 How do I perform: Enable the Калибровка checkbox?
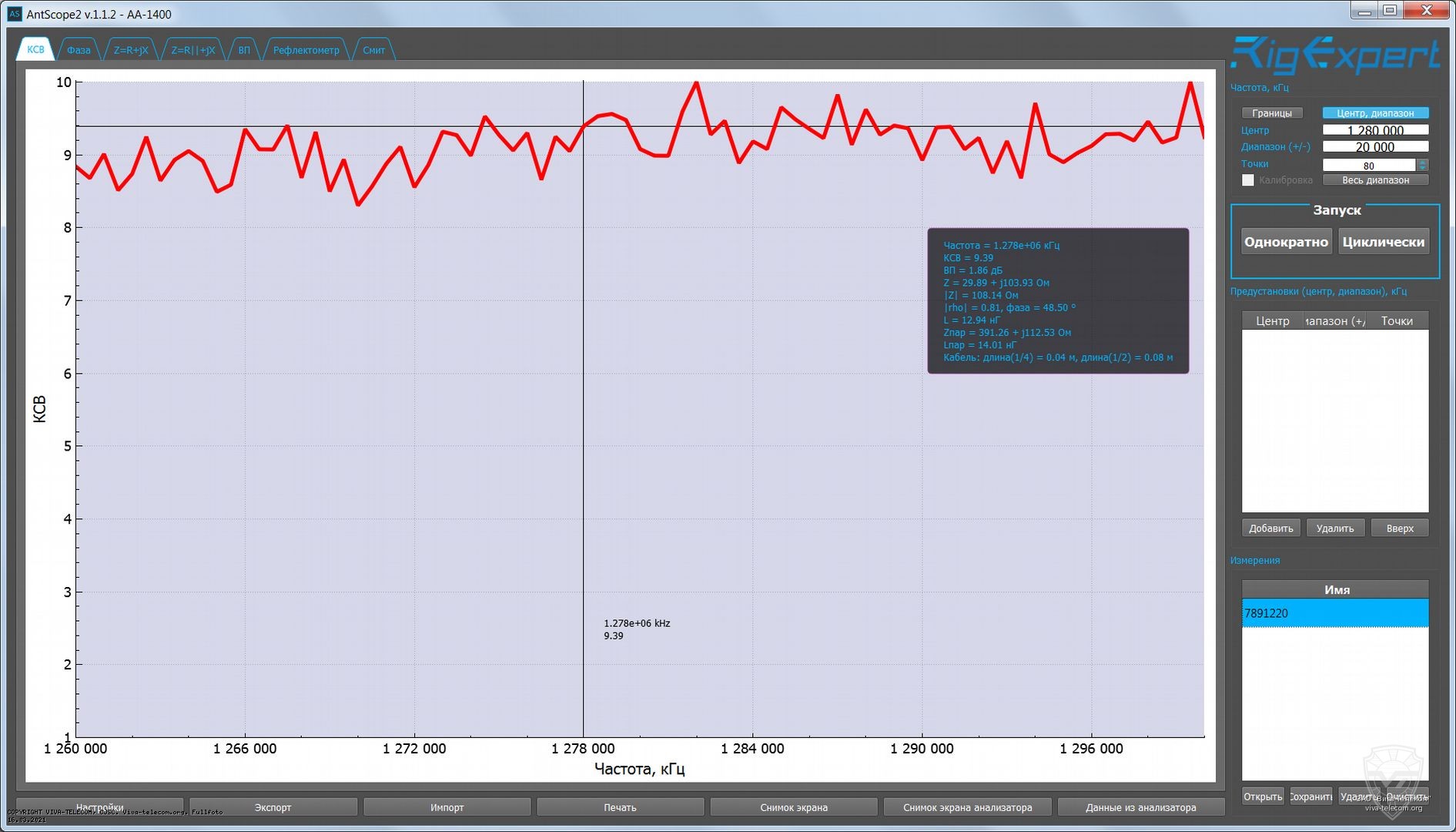(x=1247, y=180)
